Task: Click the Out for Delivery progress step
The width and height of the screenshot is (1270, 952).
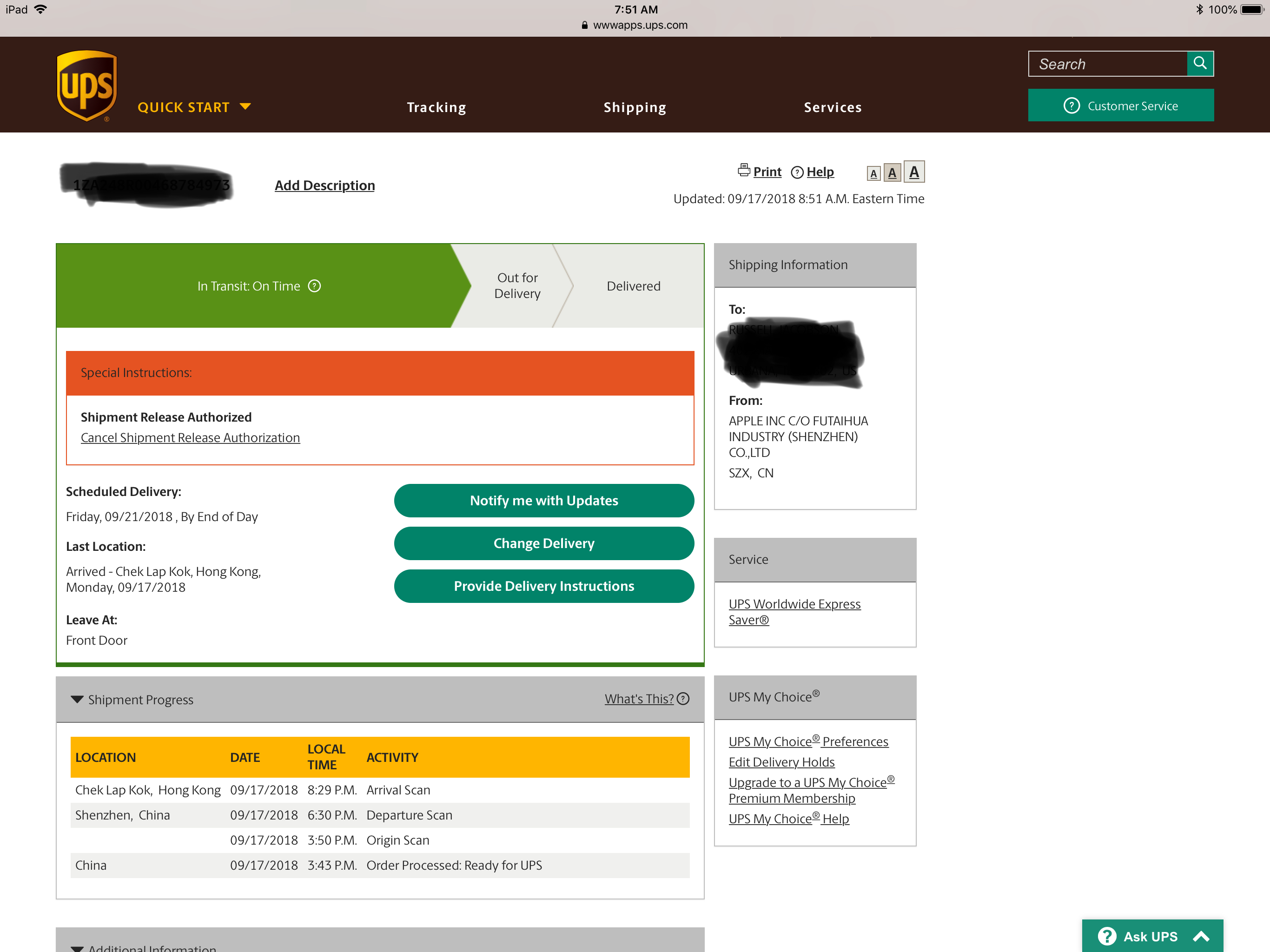Action: (x=517, y=286)
